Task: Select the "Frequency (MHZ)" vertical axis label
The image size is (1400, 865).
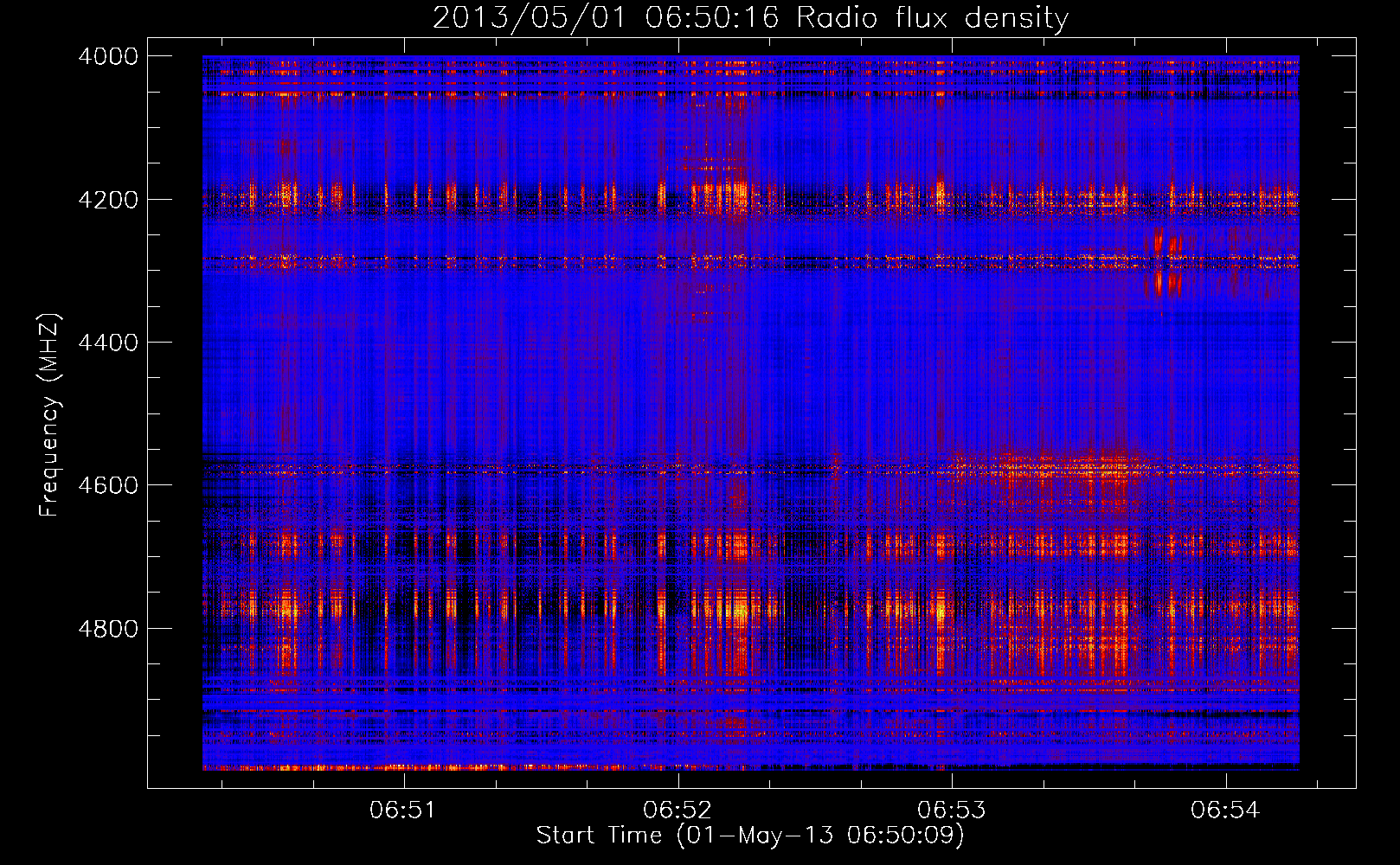Action: point(49,415)
